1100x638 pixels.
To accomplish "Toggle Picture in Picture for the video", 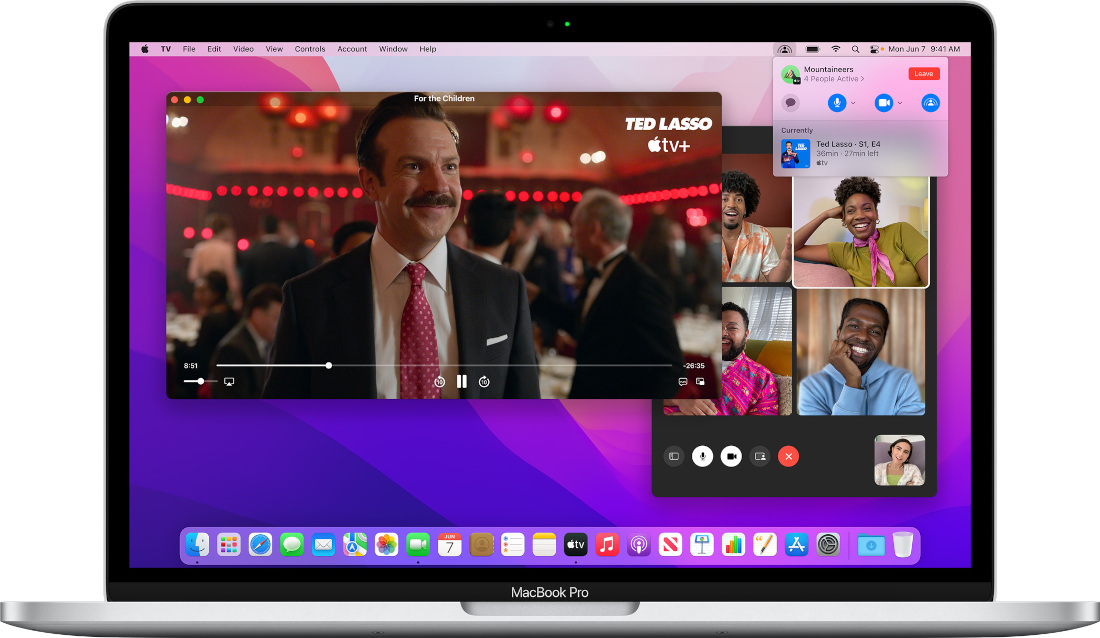I will [x=700, y=382].
